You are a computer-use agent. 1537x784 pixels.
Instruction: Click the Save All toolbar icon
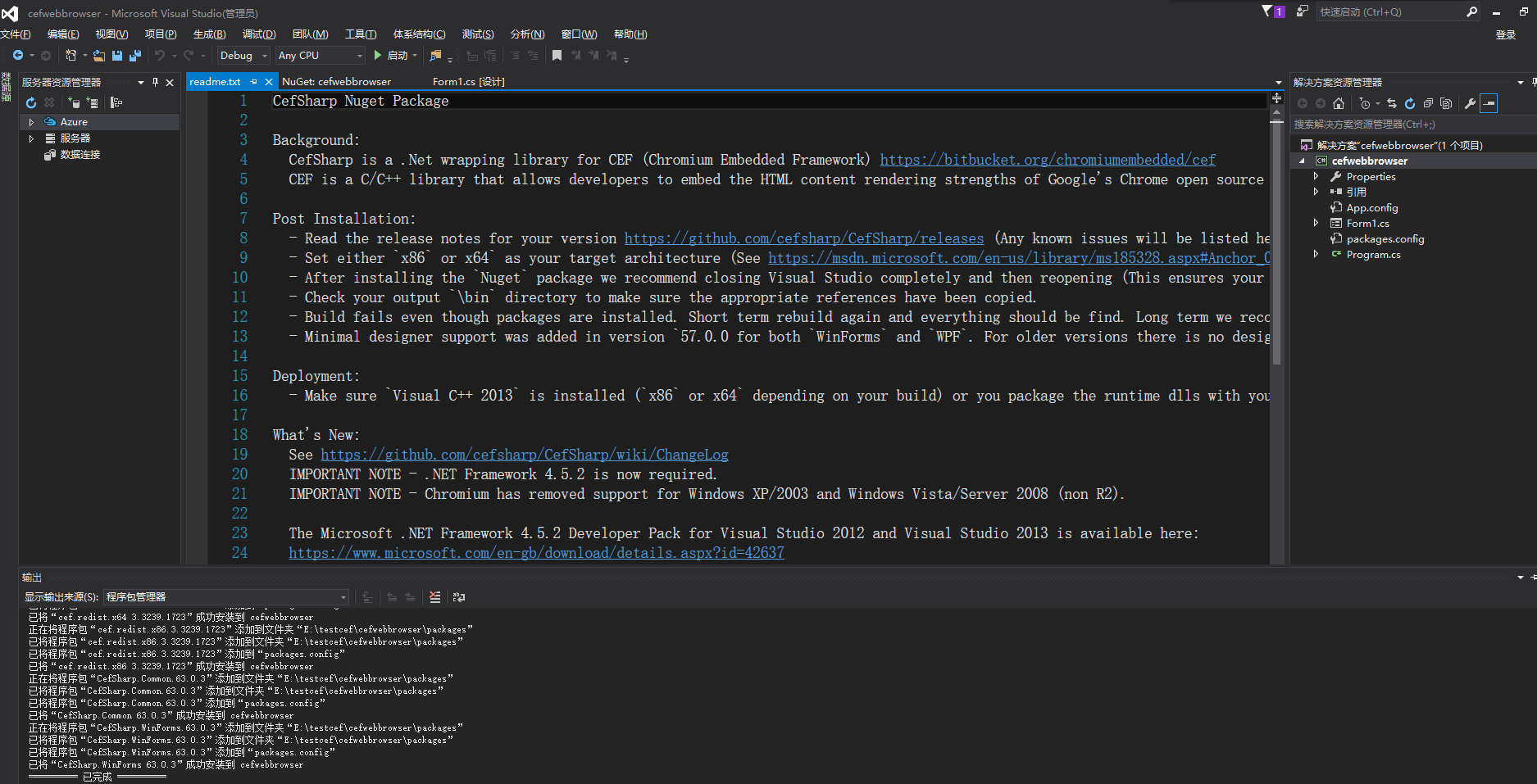click(x=135, y=56)
